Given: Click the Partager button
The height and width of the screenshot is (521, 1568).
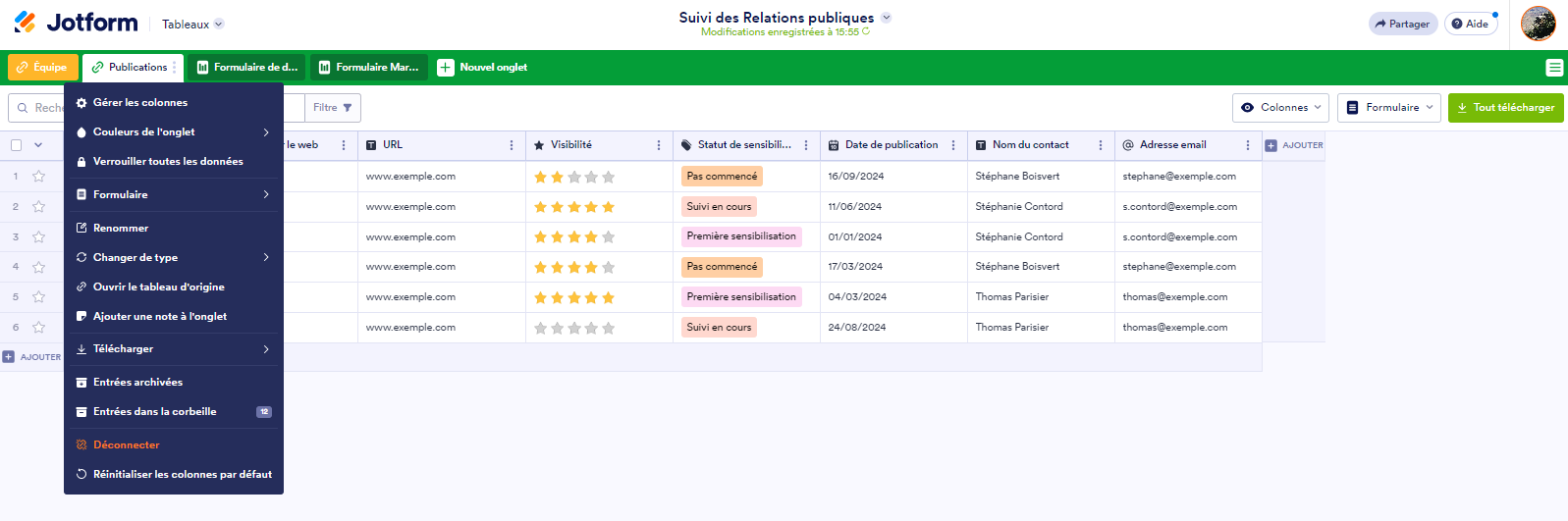Looking at the screenshot, I should tap(1402, 24).
